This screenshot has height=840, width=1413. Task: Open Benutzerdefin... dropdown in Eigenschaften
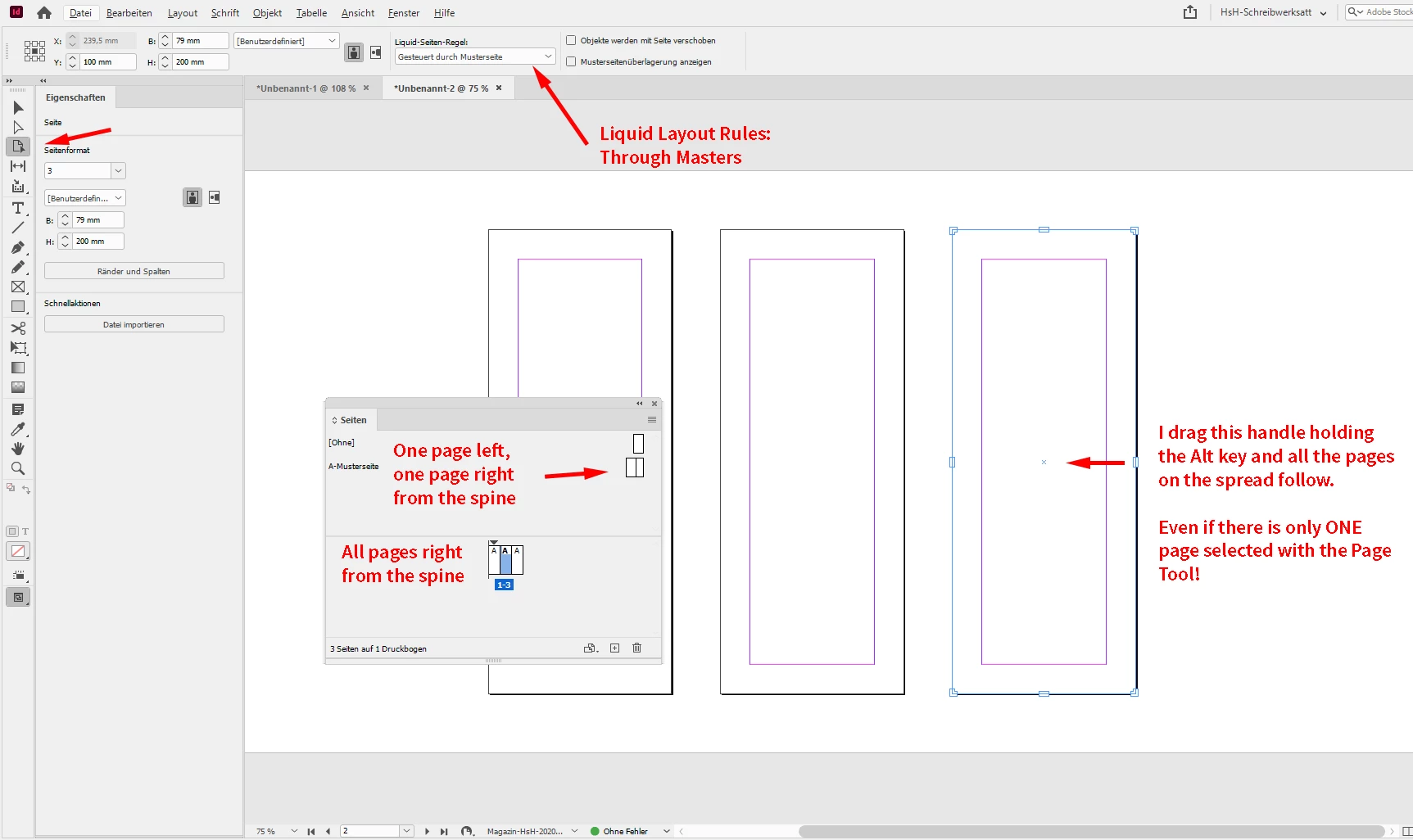pos(85,198)
